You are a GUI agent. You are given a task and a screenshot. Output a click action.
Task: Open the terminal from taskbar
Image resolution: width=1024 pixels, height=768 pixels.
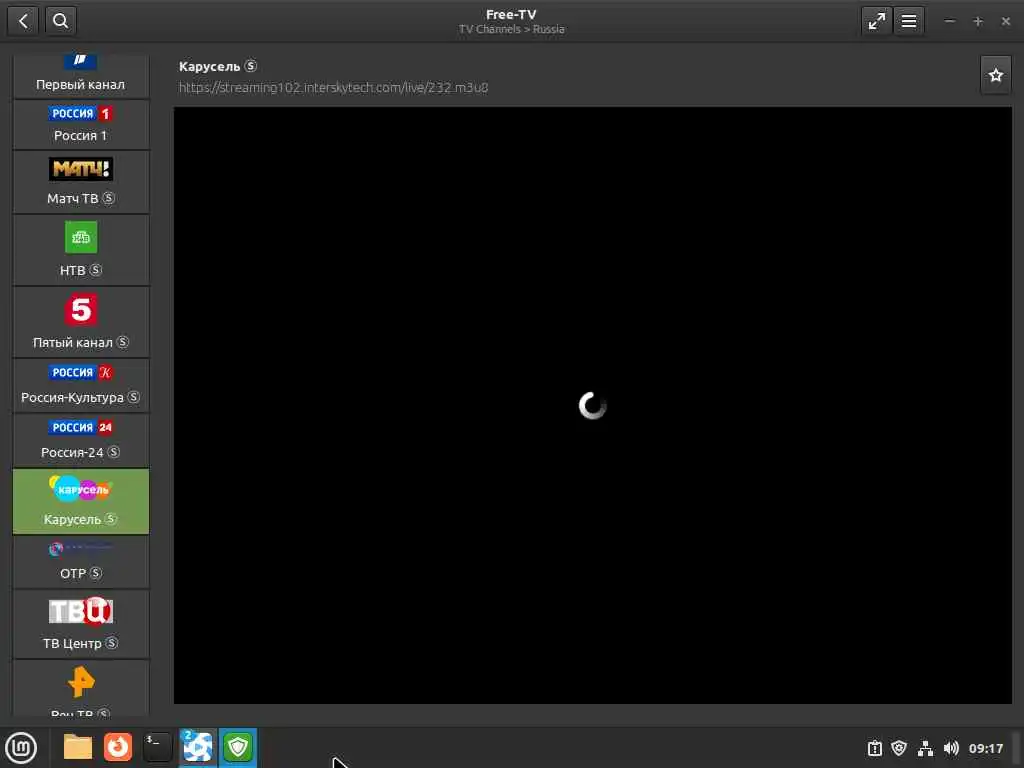(x=158, y=747)
